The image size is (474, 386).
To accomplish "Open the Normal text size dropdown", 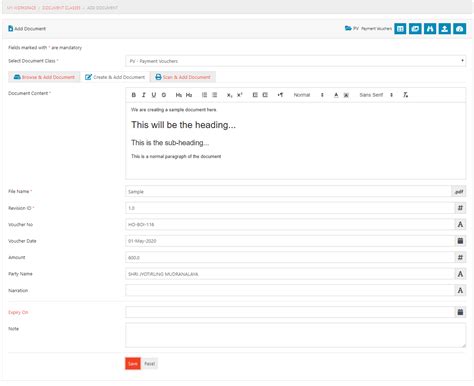I will (x=308, y=95).
